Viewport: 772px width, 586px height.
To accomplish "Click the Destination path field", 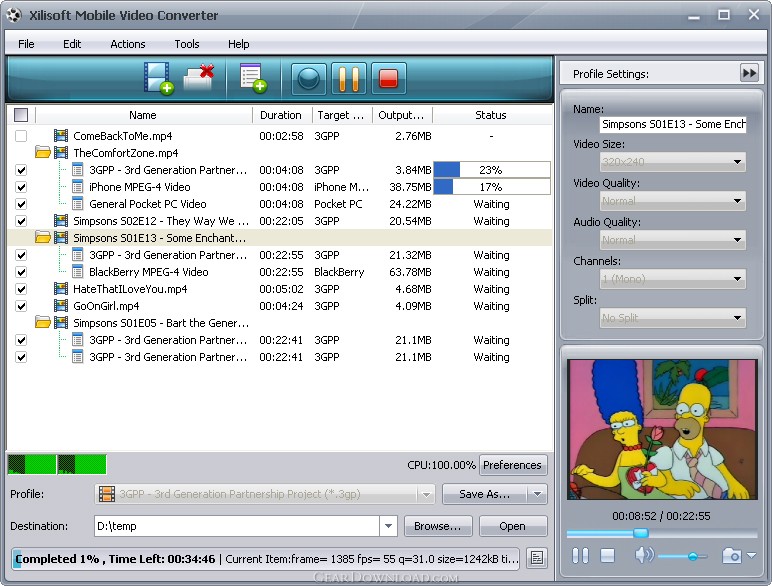I will (x=237, y=526).
